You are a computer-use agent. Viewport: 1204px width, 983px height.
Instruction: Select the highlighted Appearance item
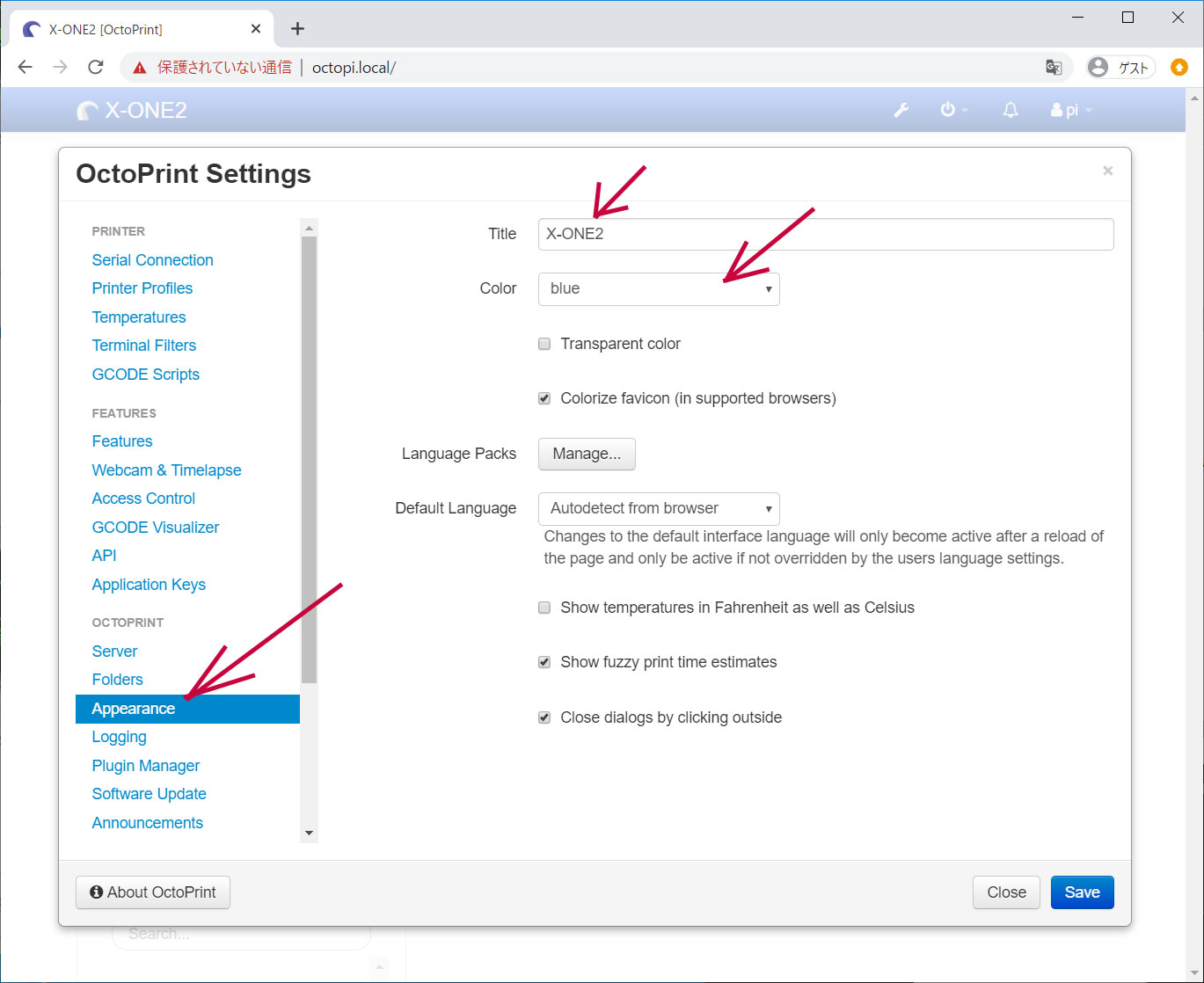[187, 709]
